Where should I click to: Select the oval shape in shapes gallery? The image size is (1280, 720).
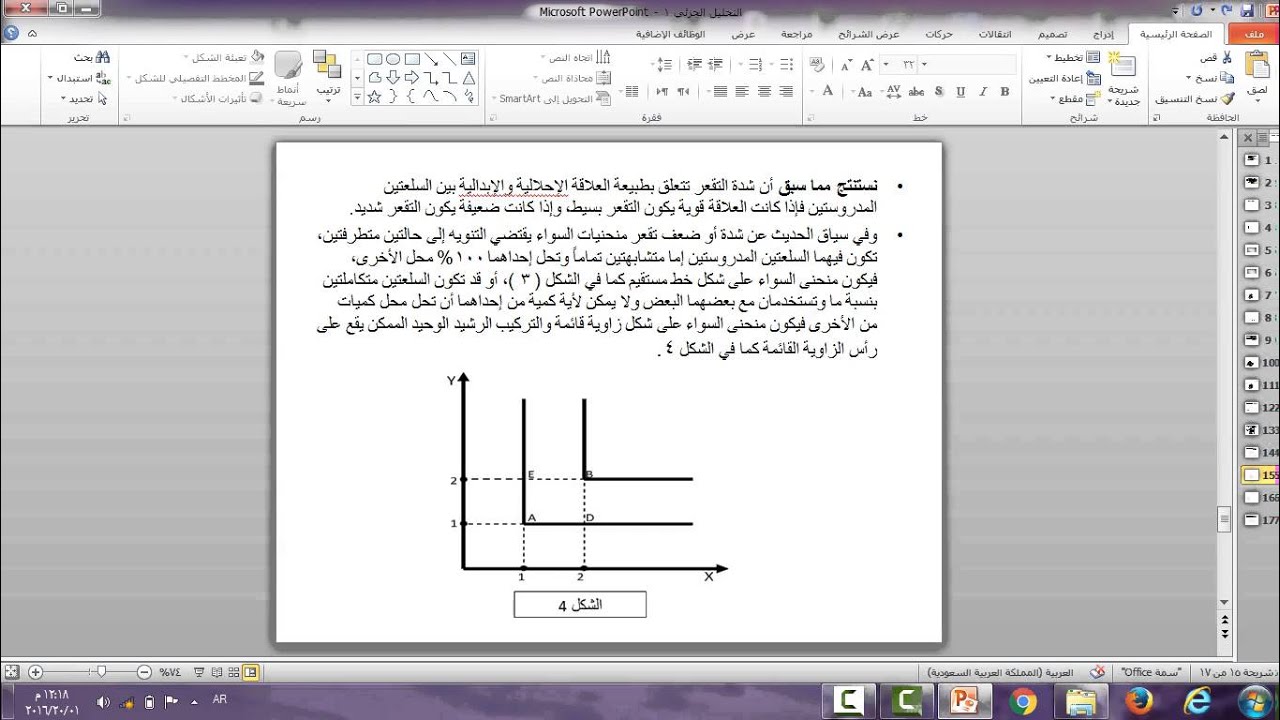393,59
